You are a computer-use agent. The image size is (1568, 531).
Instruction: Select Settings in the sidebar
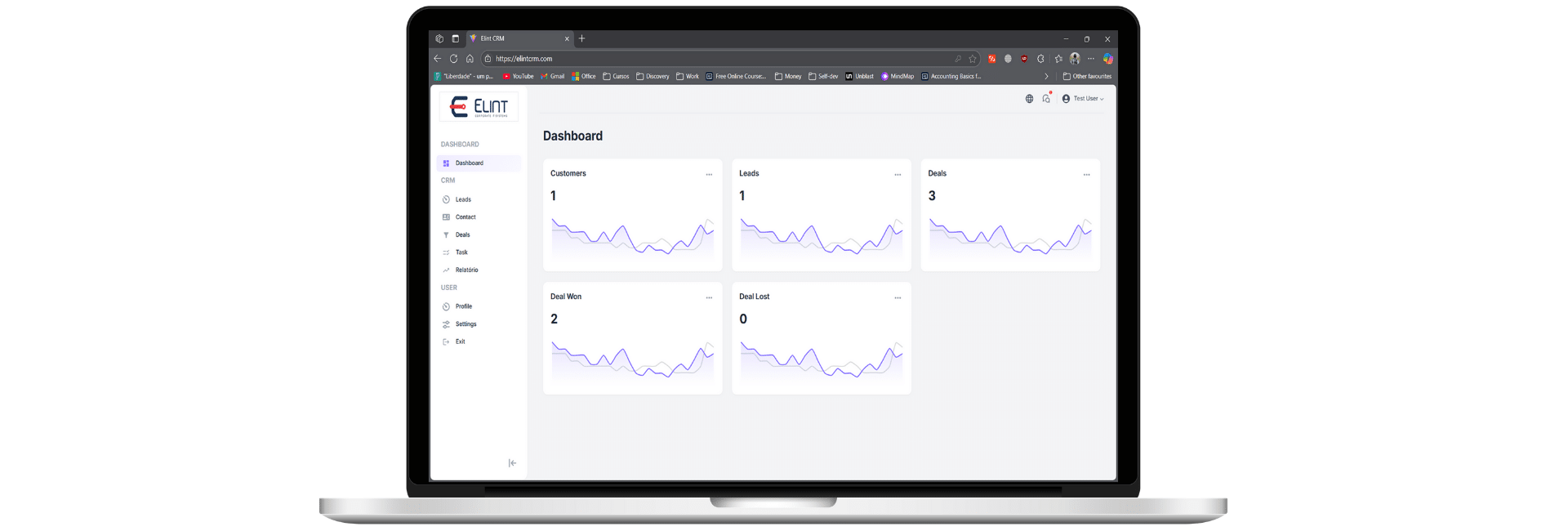tap(465, 324)
